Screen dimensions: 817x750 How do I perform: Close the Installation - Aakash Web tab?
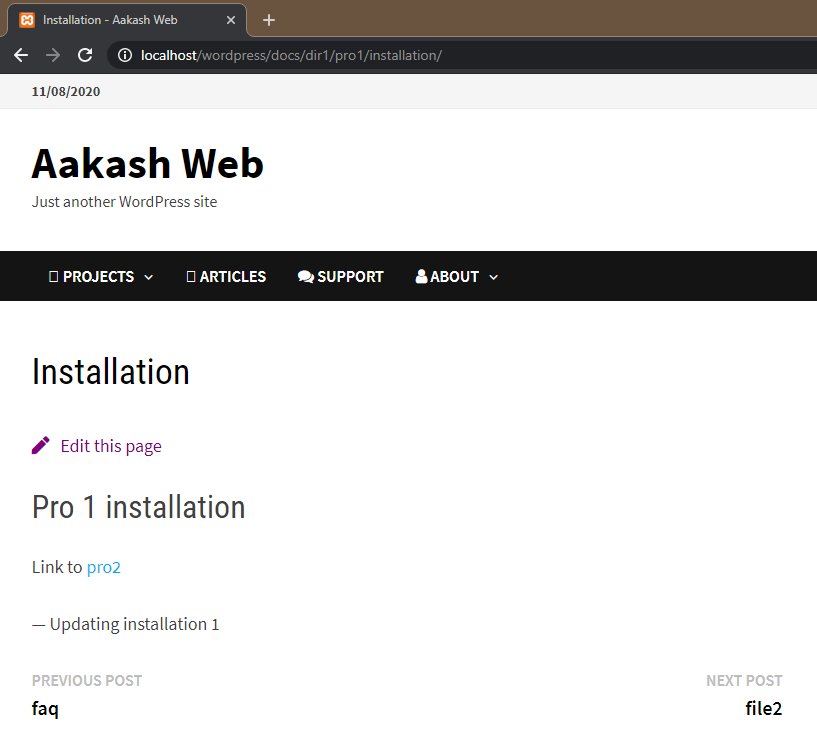tap(231, 20)
